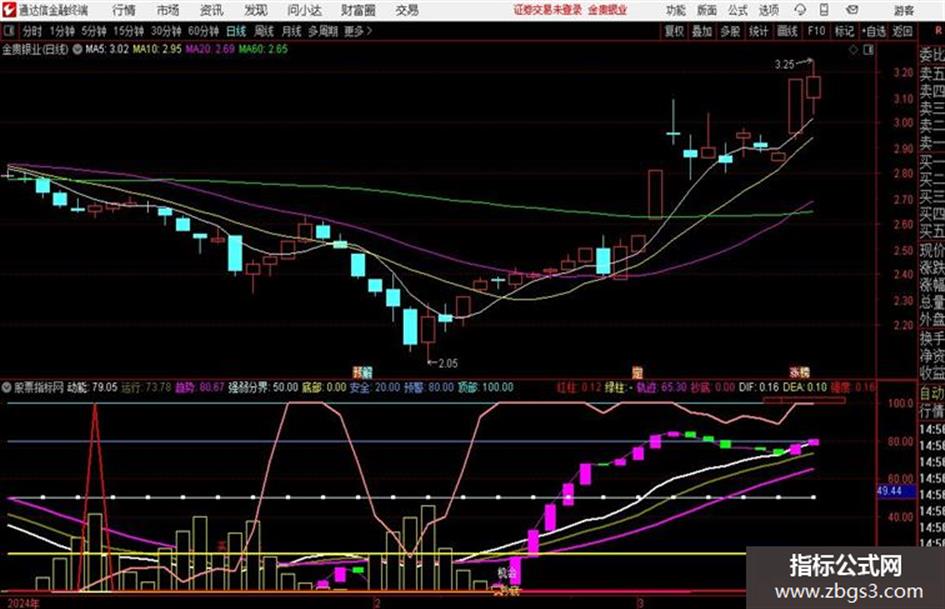The width and height of the screenshot is (945, 609).
Task: Select the 月线 monthly period tab
Action: point(292,31)
